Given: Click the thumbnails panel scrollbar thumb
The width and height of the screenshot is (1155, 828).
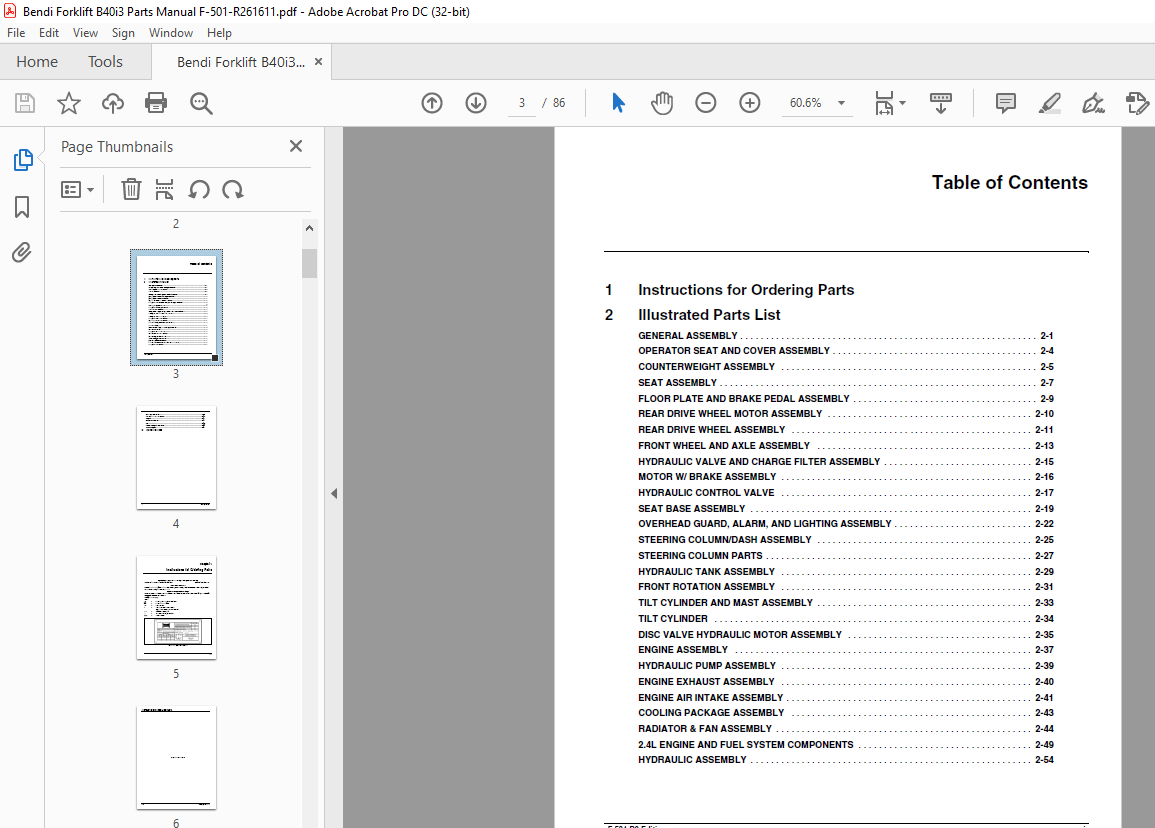Looking at the screenshot, I should [x=309, y=263].
